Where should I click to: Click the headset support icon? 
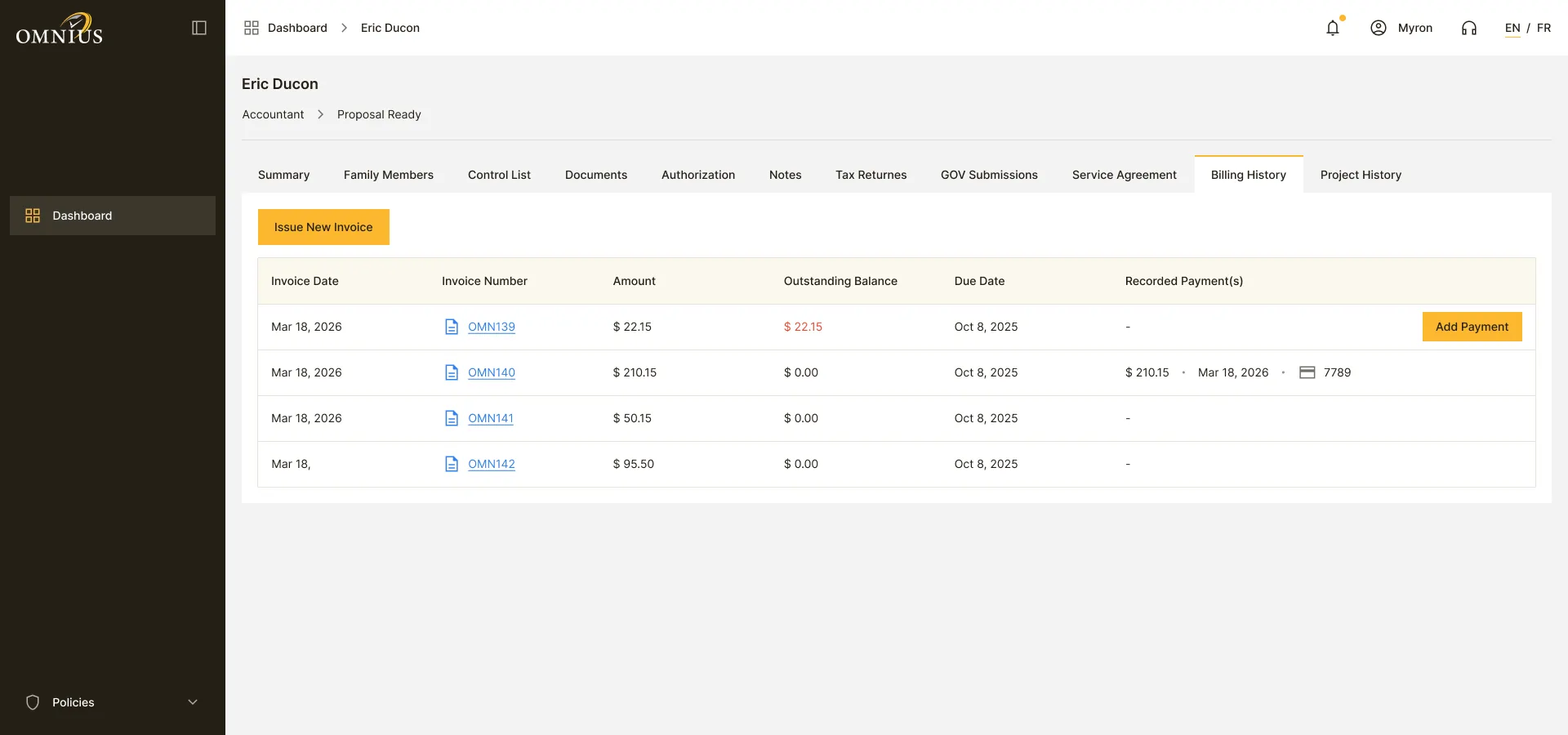[1469, 28]
